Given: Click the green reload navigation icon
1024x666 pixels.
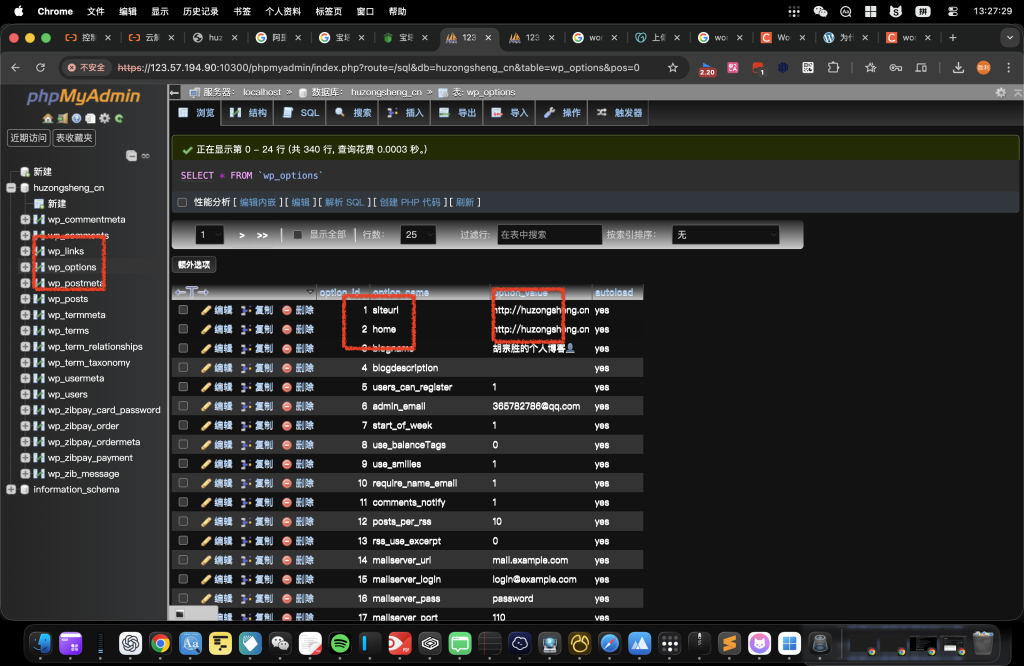Looking at the screenshot, I should (119, 118).
